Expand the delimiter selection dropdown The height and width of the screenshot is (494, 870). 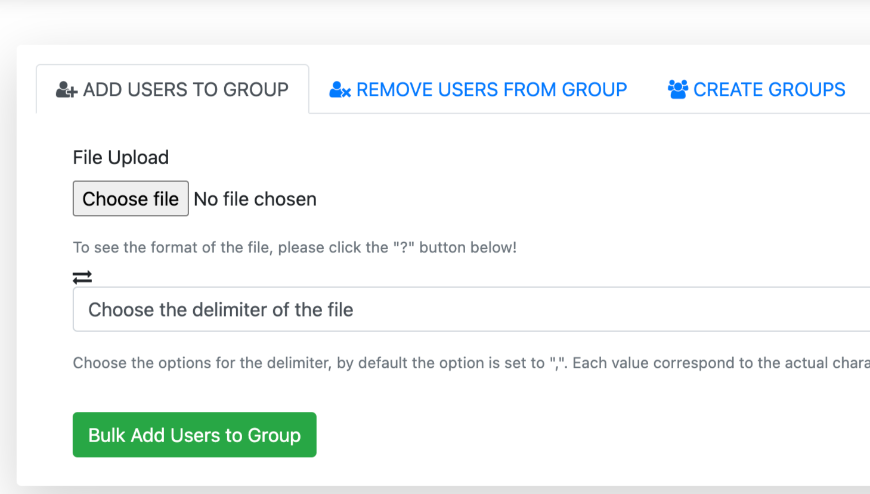[x=470, y=310]
